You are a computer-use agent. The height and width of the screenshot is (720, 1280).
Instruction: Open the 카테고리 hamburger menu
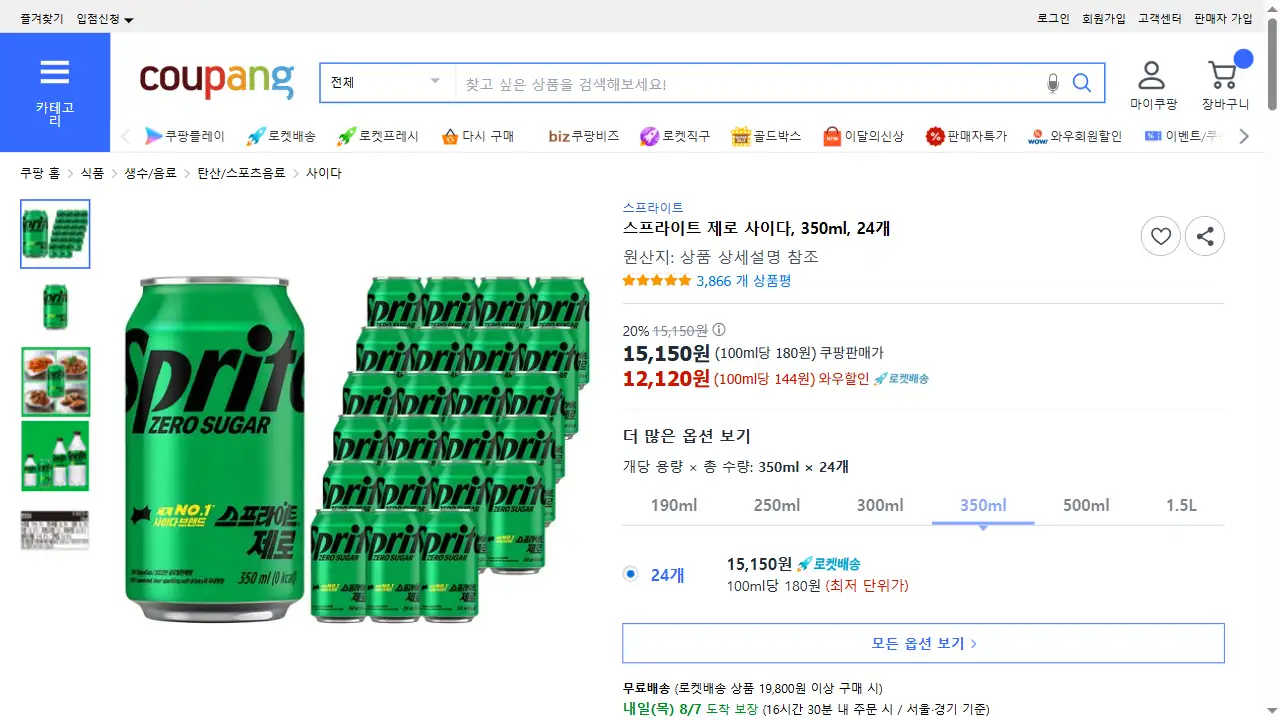[x=55, y=92]
